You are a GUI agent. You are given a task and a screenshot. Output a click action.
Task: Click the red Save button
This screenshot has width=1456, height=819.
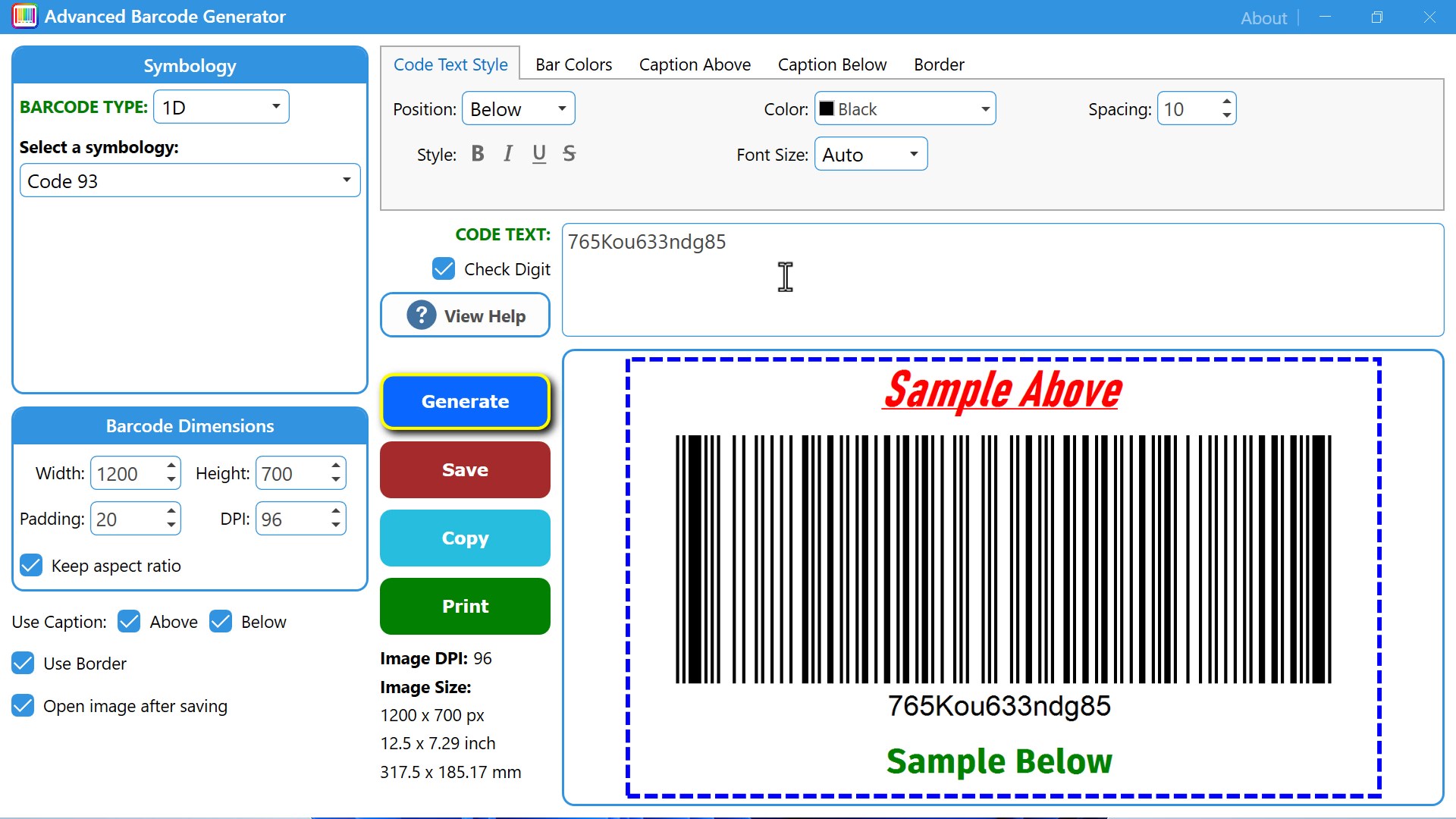[465, 470]
